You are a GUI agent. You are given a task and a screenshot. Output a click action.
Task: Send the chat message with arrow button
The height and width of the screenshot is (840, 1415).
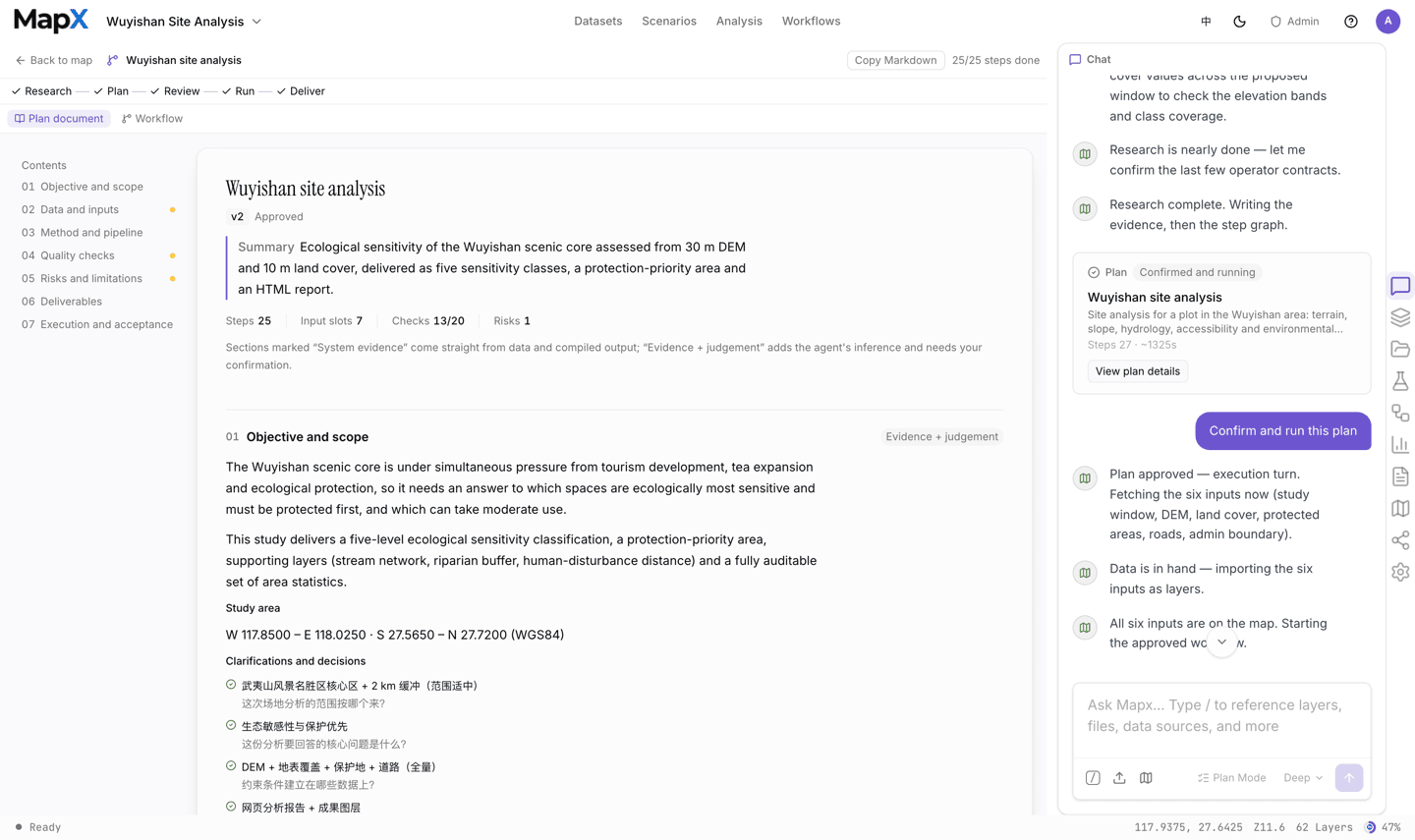point(1349,778)
